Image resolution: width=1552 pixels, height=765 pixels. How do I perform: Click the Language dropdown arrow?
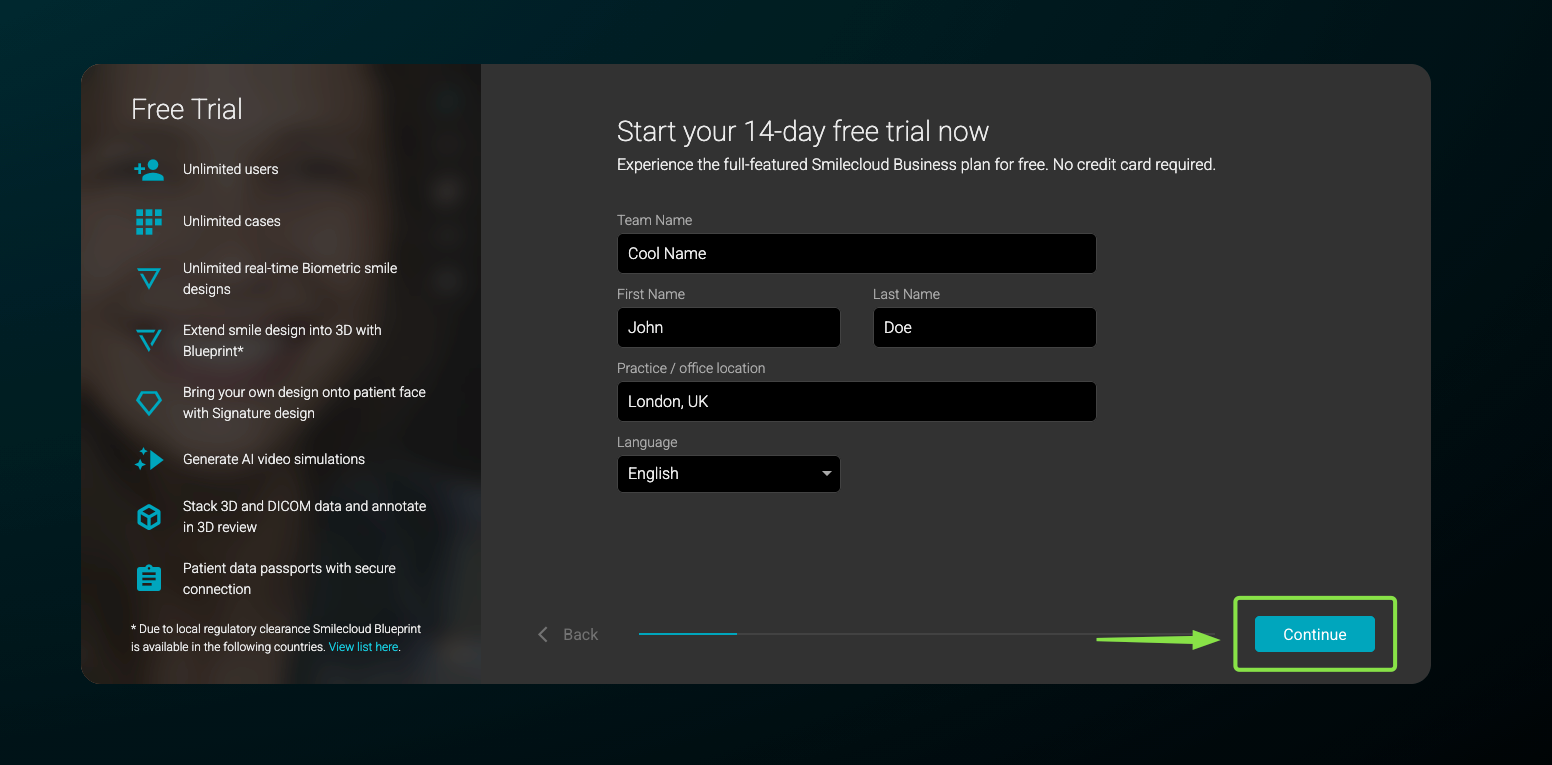[827, 474]
